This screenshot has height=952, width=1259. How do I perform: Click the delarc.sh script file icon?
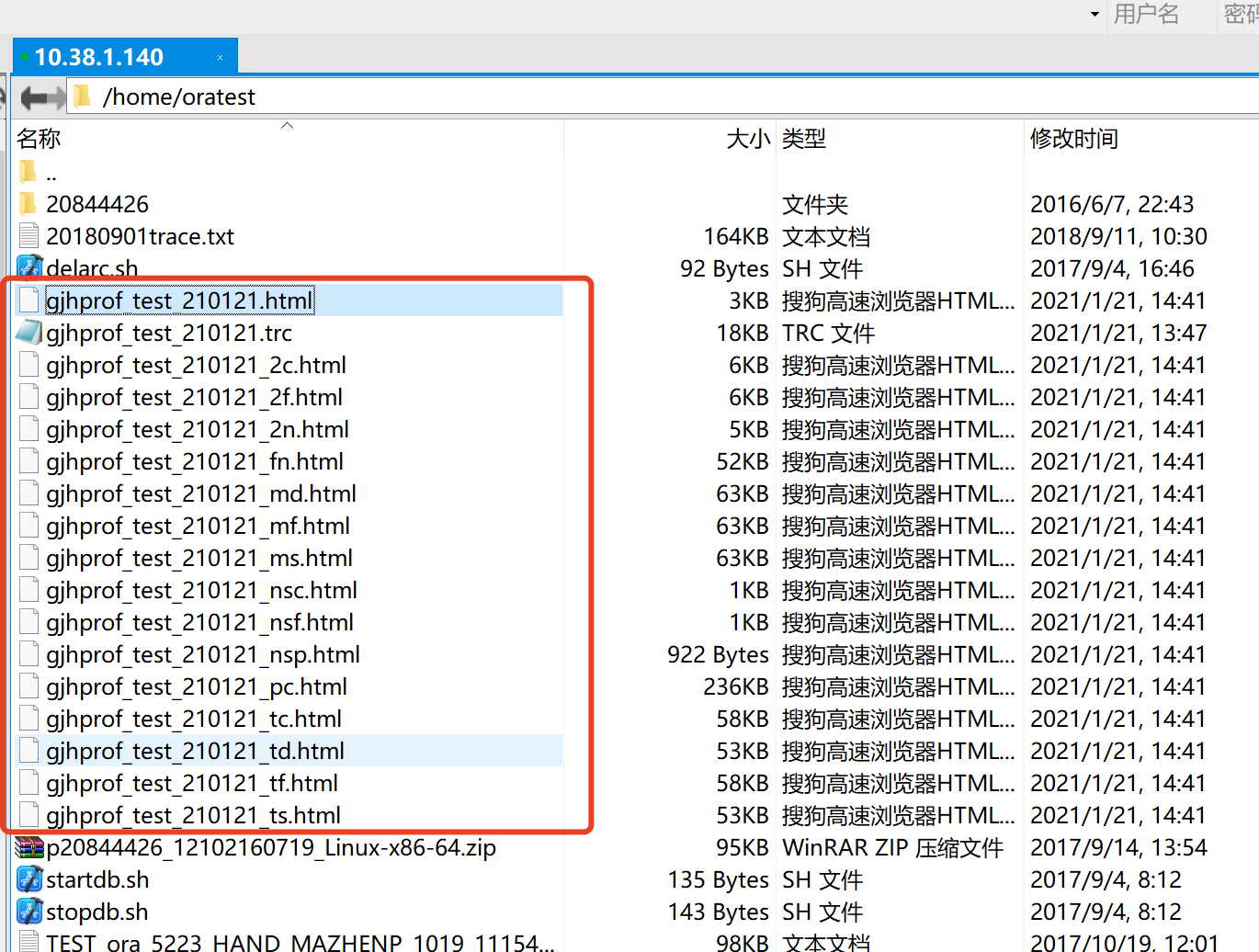coord(29,268)
